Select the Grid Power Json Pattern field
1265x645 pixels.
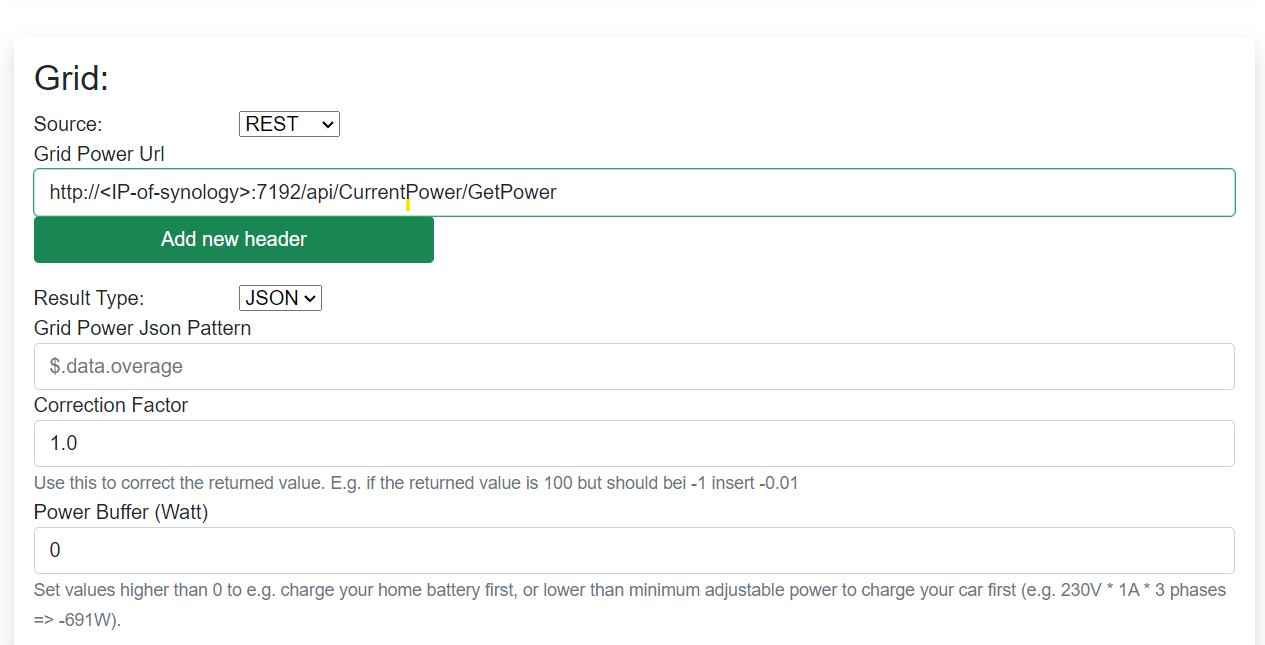pos(635,366)
